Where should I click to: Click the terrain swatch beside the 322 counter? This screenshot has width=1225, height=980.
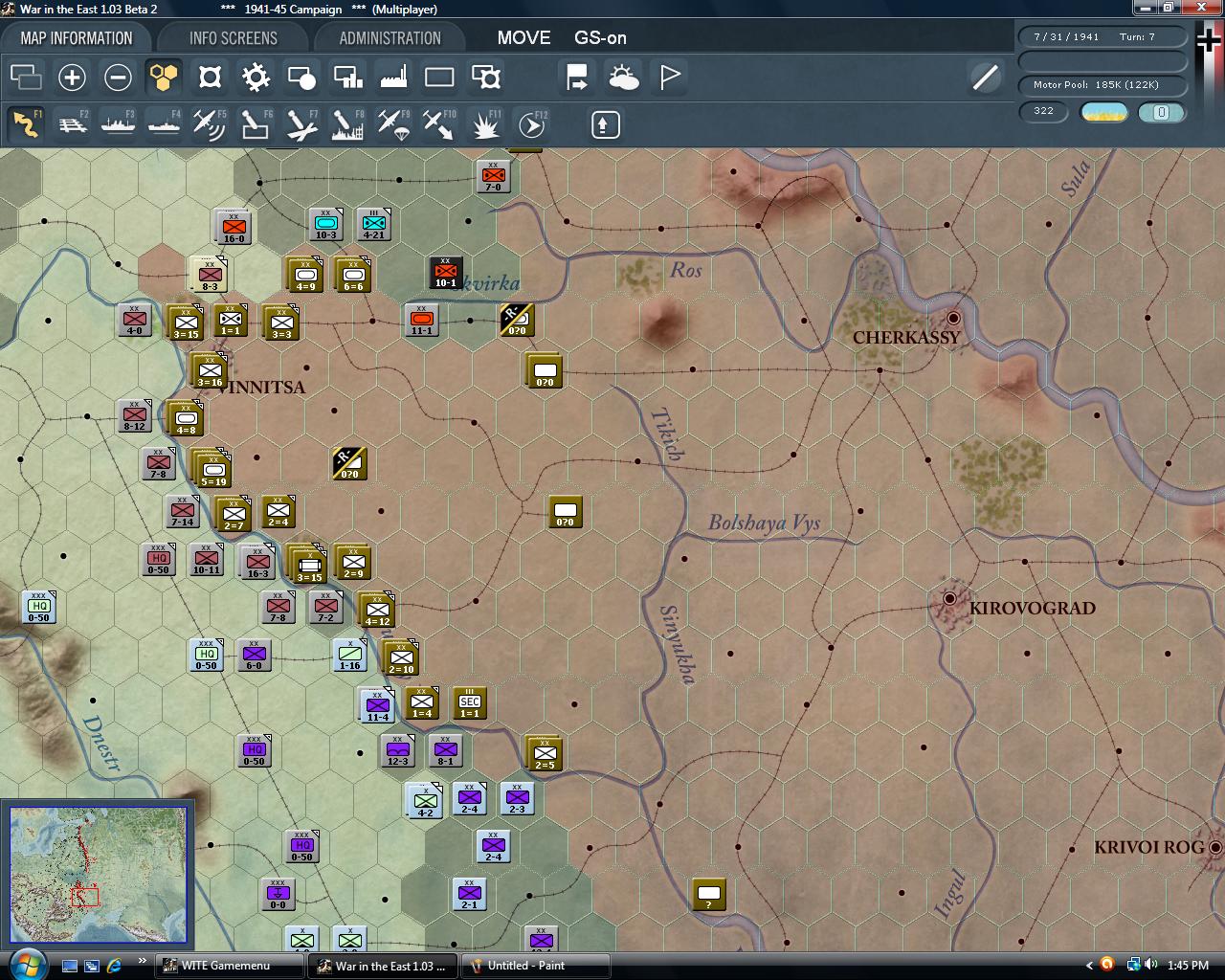(x=1102, y=112)
